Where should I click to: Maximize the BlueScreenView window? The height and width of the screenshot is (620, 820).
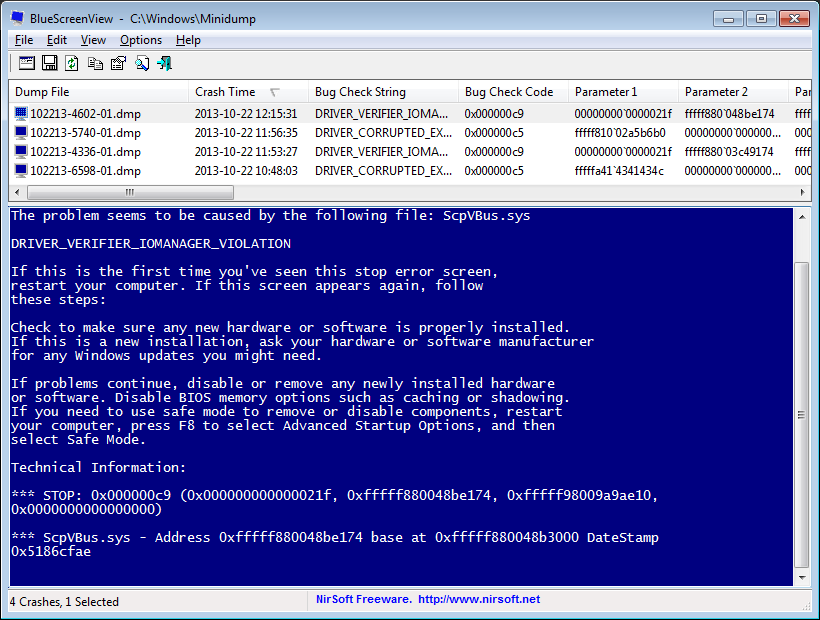761,19
